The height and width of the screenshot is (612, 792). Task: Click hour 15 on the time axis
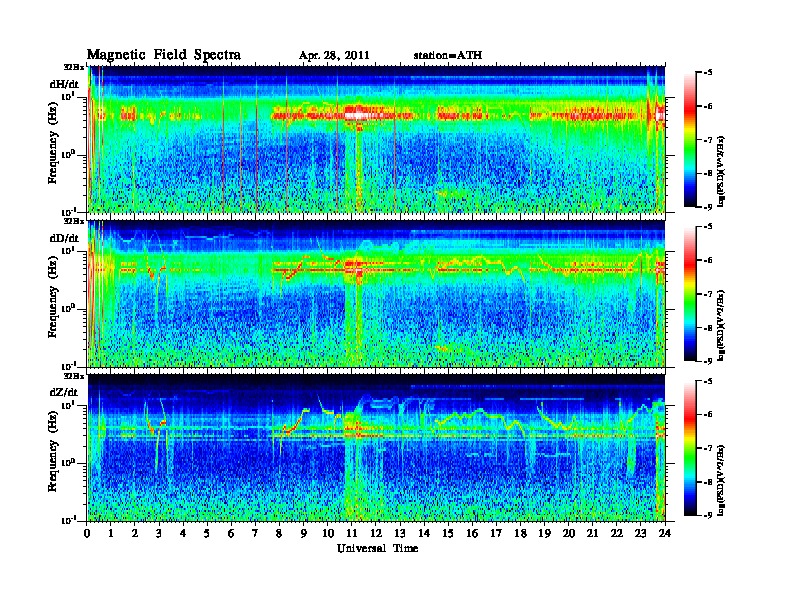448,533
